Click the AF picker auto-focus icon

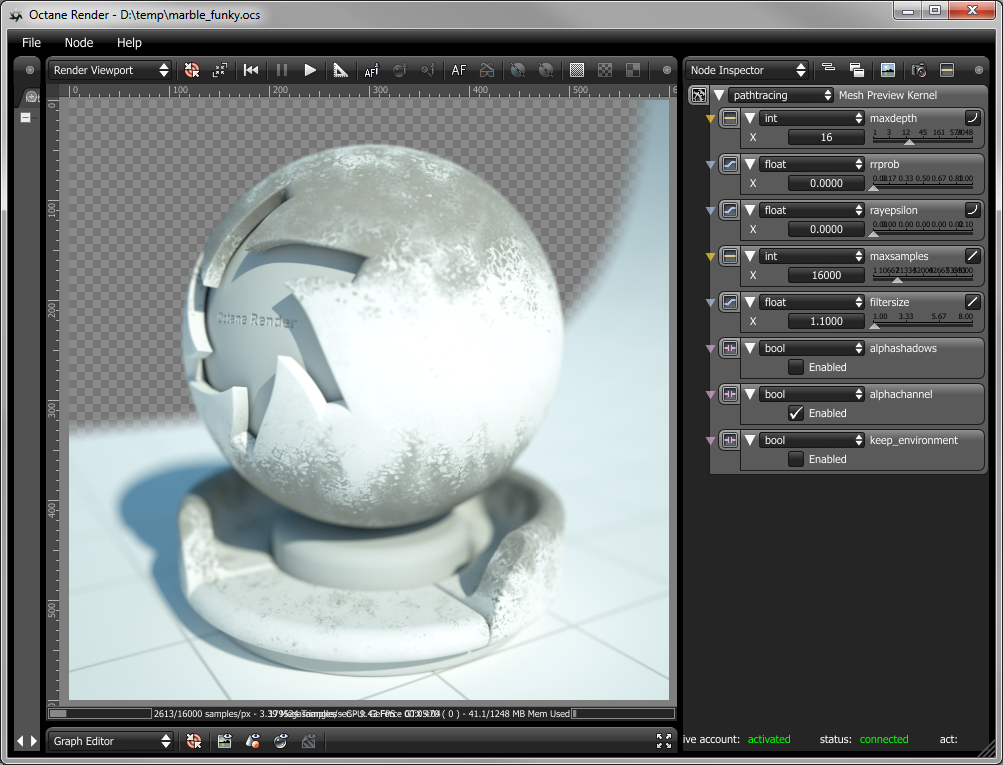click(x=371, y=70)
